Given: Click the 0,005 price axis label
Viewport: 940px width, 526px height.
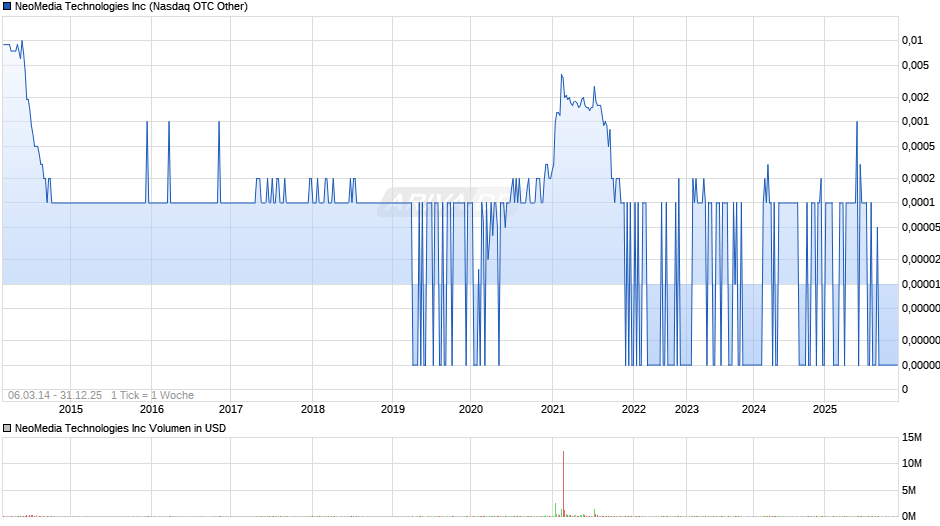Looking at the screenshot, I should coord(915,65).
